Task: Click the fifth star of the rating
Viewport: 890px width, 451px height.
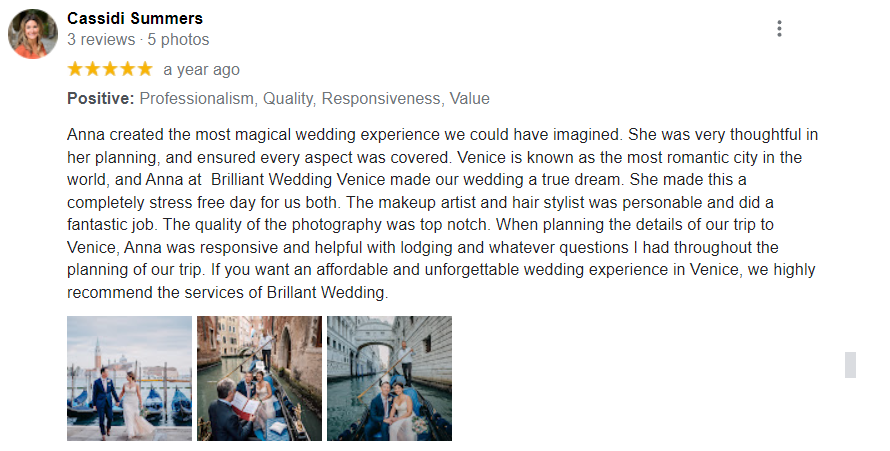Action: (144, 69)
